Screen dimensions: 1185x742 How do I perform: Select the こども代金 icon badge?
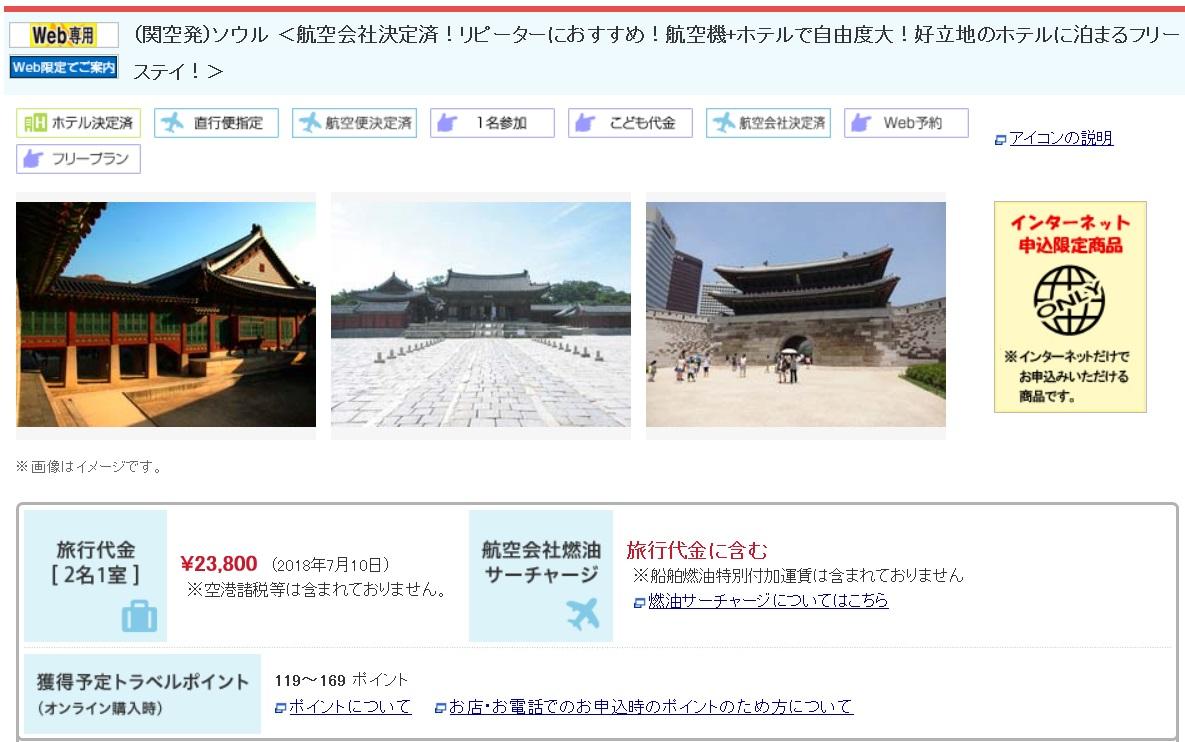click(x=630, y=123)
